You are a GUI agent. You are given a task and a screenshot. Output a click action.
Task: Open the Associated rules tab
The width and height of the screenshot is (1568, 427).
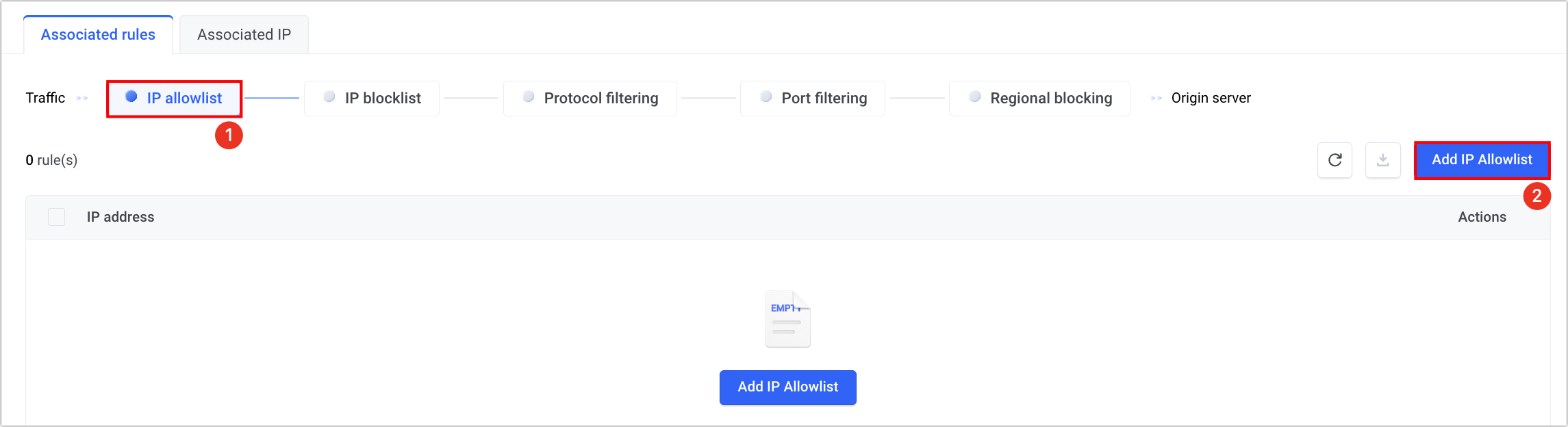point(98,35)
